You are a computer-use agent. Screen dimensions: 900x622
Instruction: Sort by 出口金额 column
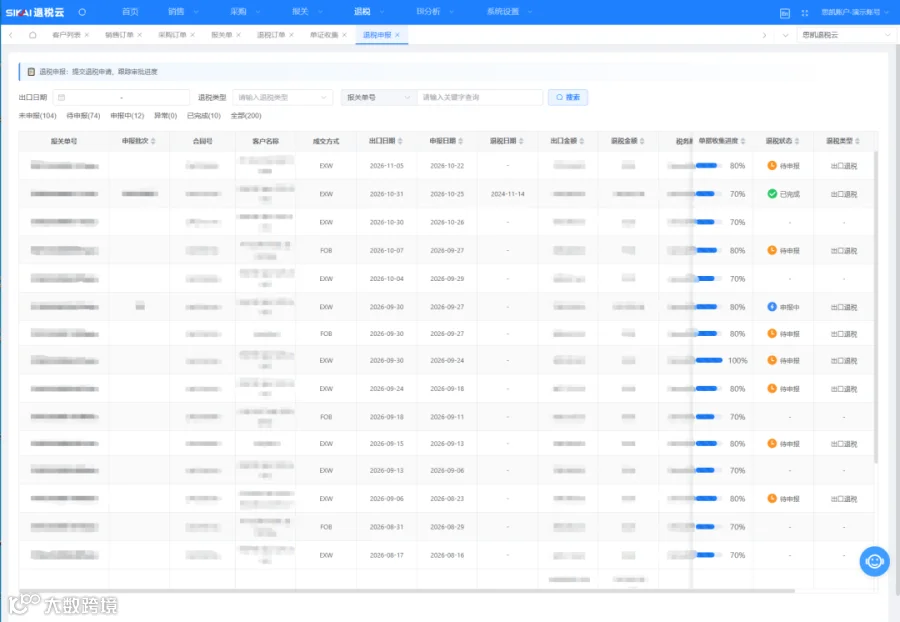click(581, 141)
